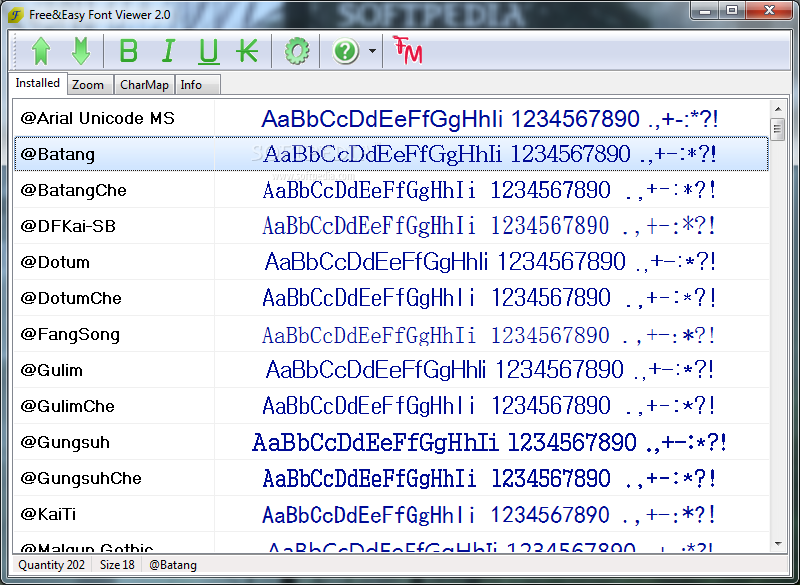Image resolution: width=800 pixels, height=585 pixels.
Task: Click Size 18 in status bar
Action: click(x=117, y=565)
